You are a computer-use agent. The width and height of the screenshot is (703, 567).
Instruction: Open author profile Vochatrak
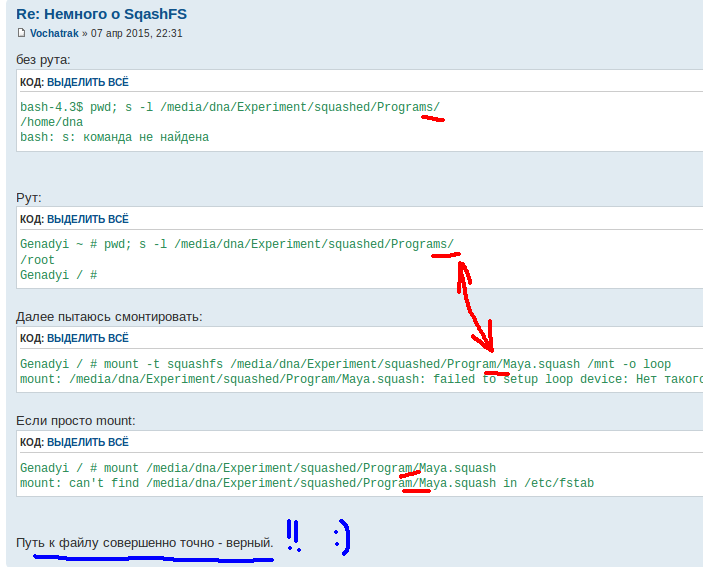pyautogui.click(x=54, y=33)
